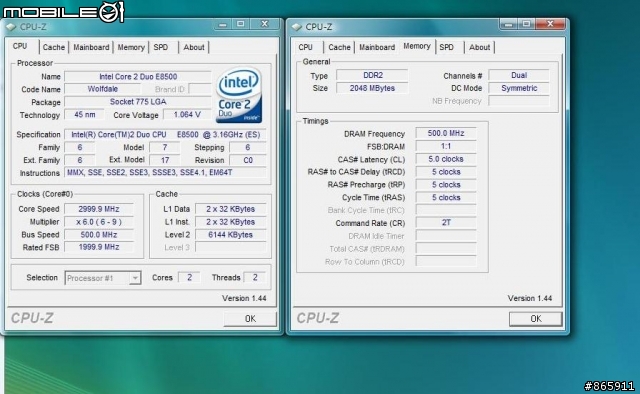Screen dimensions: 640x394
Task: Click the 1:1 FSB:DRAM ratio value
Action: [446, 146]
